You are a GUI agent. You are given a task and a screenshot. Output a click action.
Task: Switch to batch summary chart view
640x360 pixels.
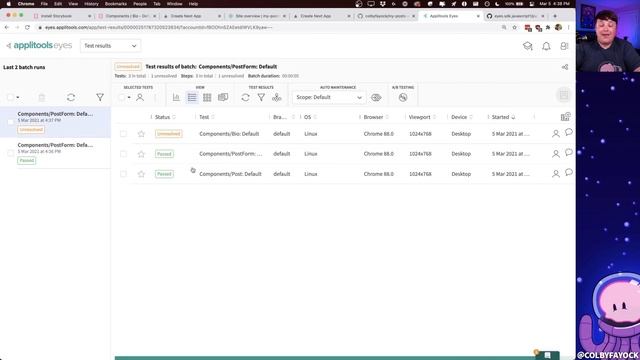coord(176,97)
